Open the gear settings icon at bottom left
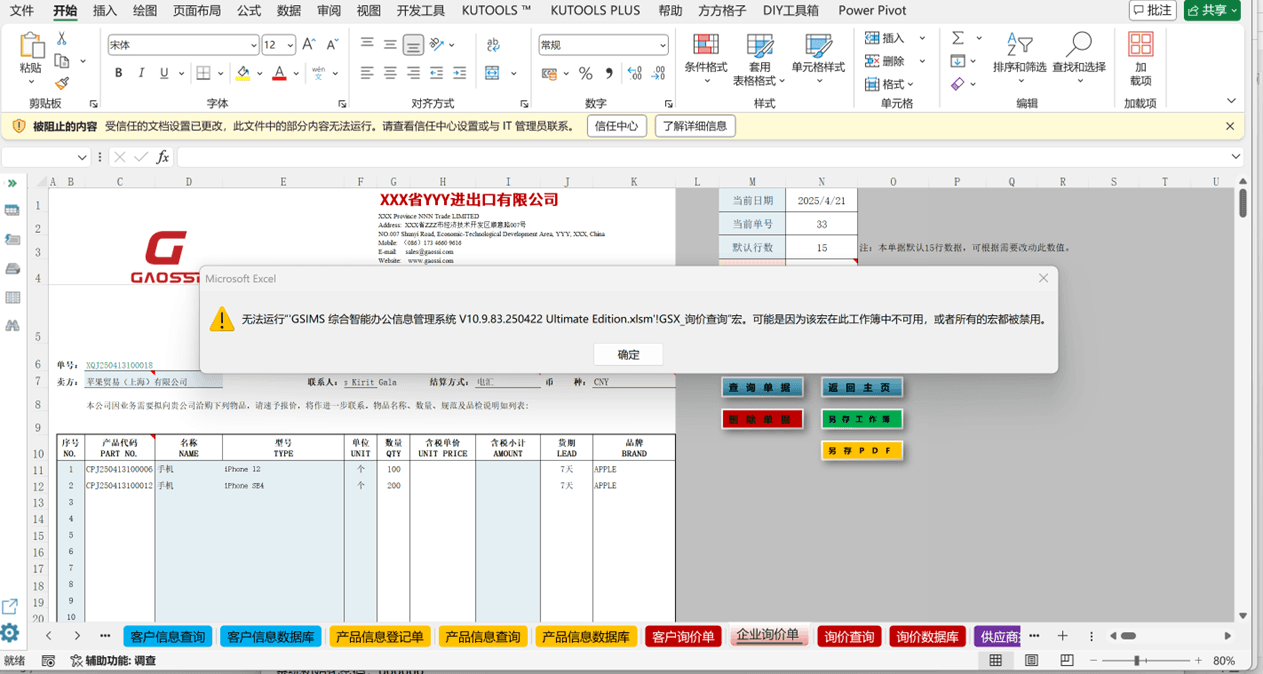1263x674 pixels. tap(10, 633)
